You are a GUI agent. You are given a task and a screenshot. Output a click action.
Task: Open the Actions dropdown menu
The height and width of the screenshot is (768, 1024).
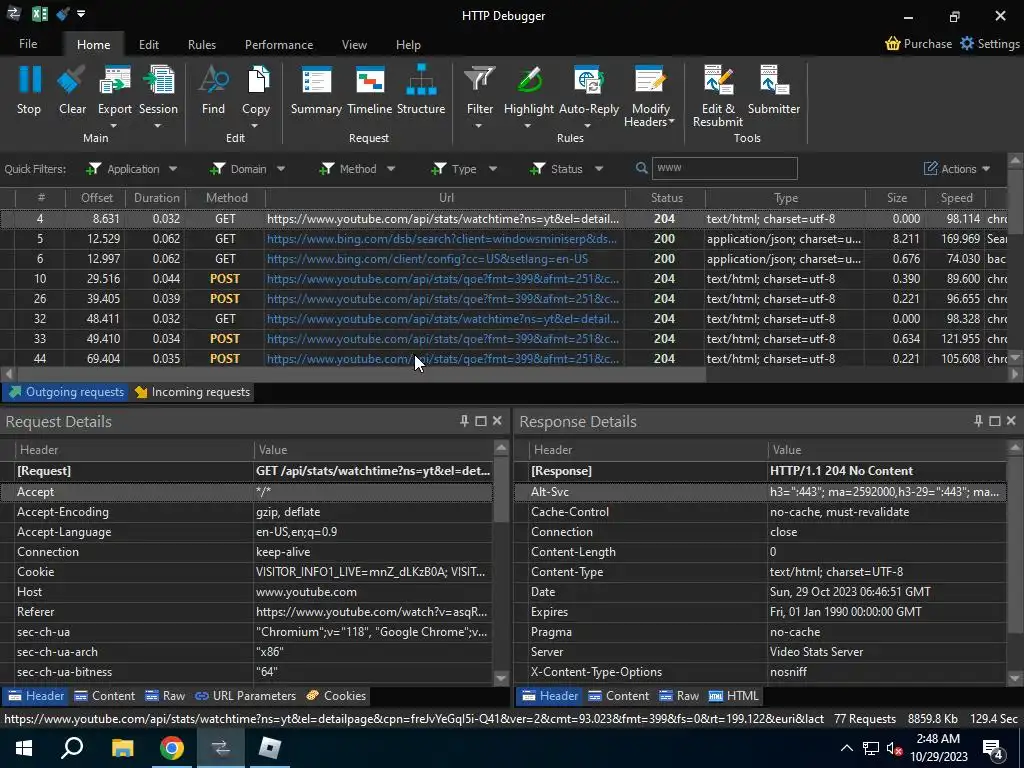pos(957,168)
